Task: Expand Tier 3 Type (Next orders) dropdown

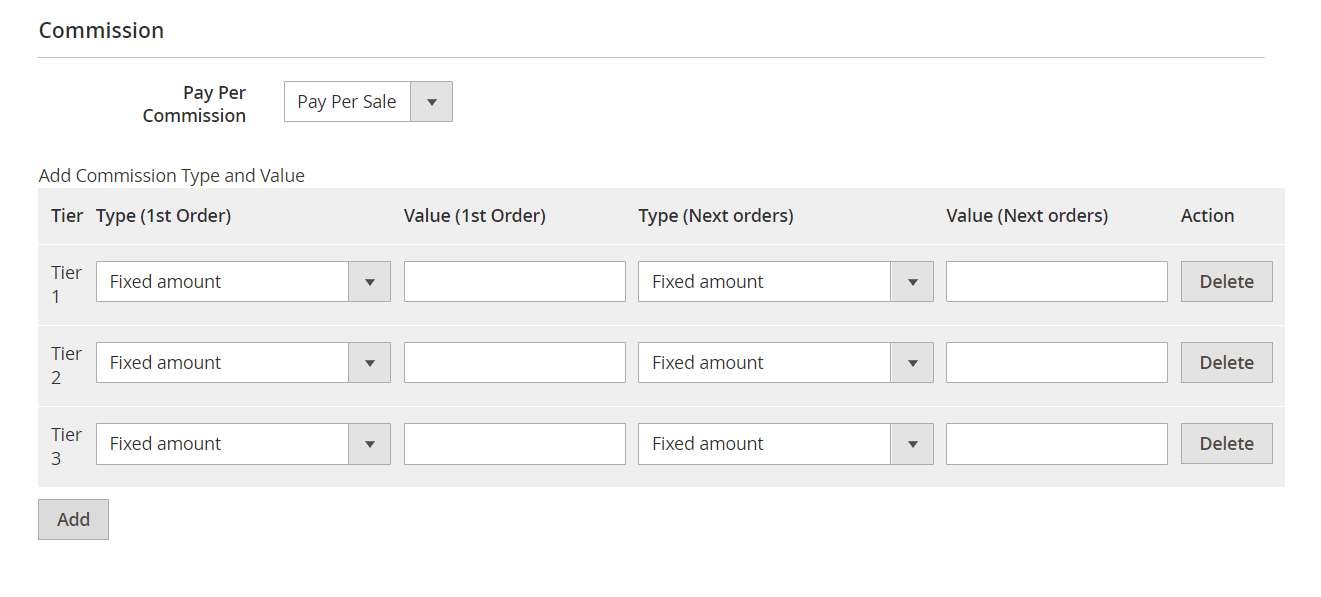Action: (x=785, y=444)
